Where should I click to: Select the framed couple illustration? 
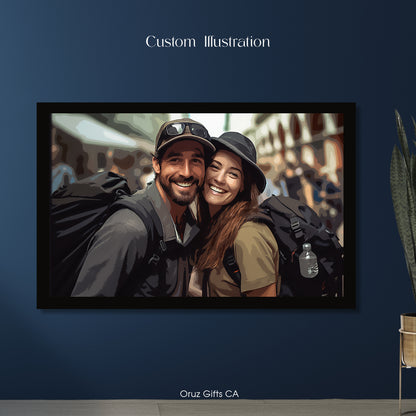coord(196,205)
